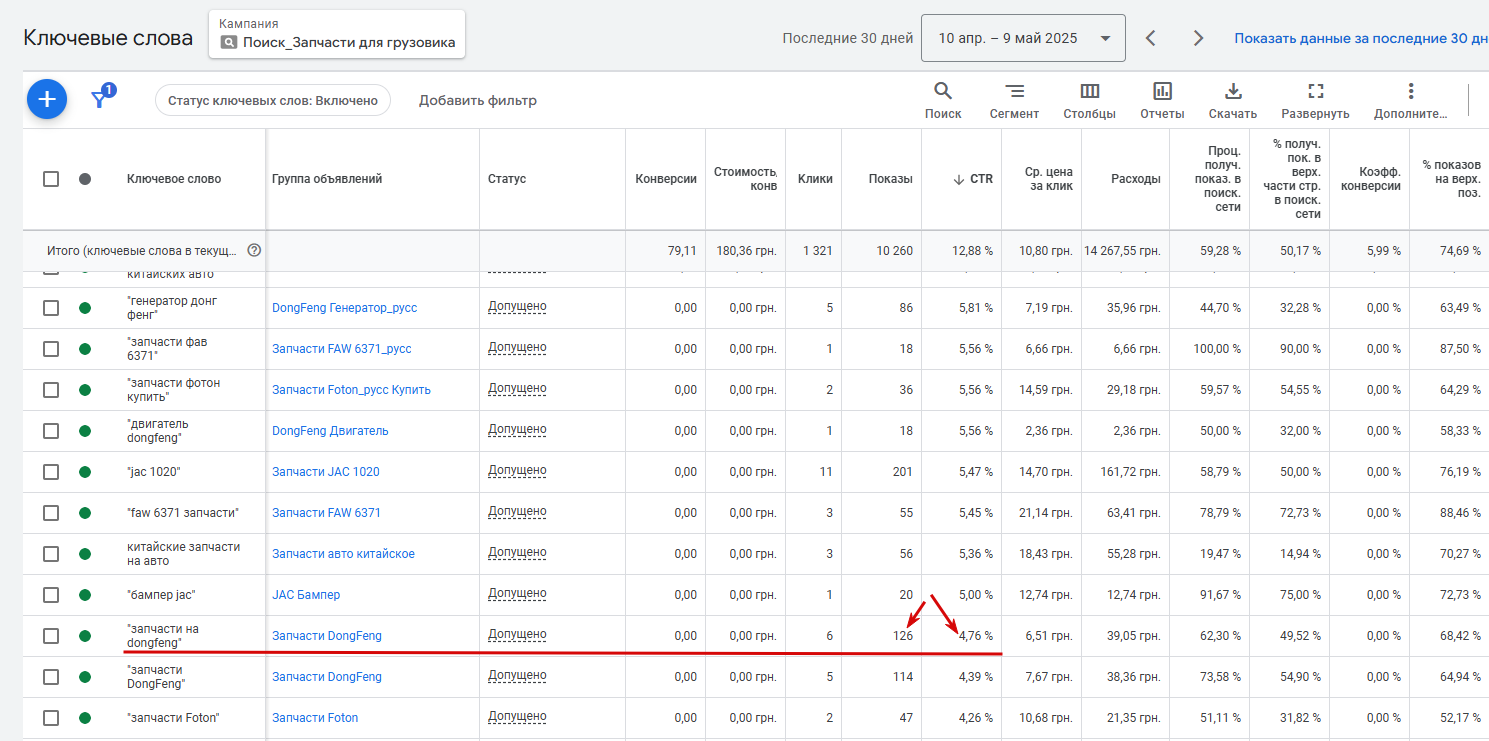Select checkbox for "генератор донг фенг"

[51, 308]
